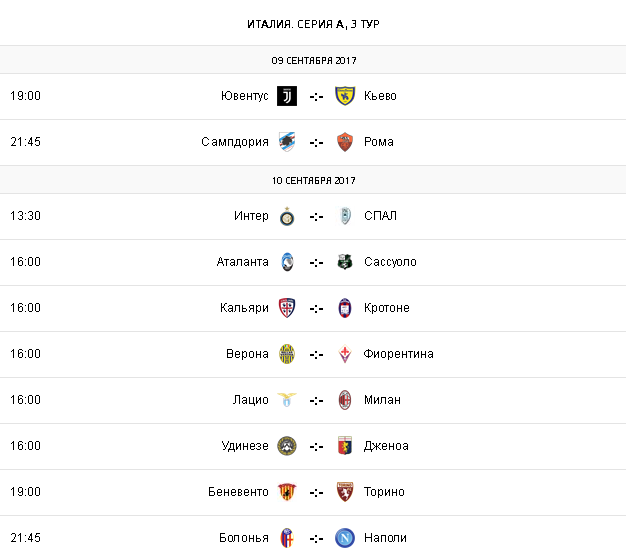Select the 13:30 Интер match time

26,216
